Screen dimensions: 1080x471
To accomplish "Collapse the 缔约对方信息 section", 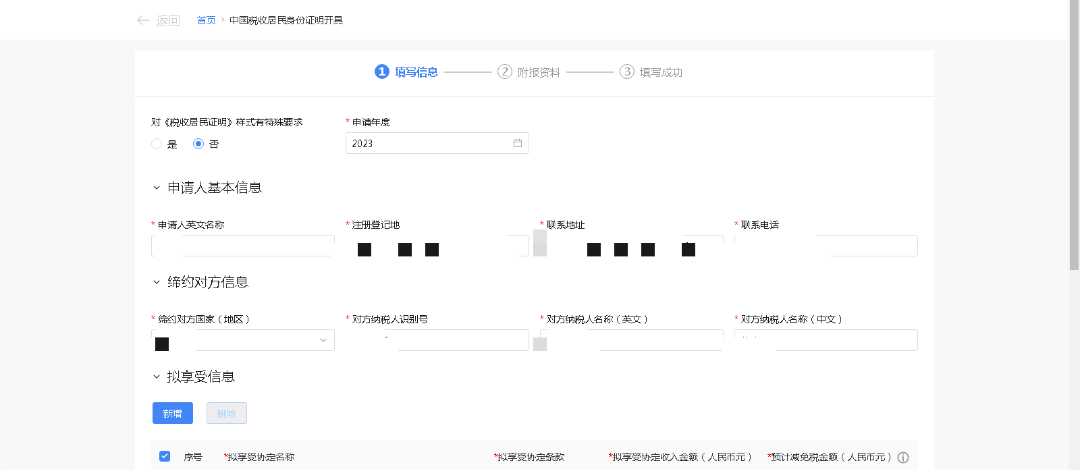I will (156, 282).
